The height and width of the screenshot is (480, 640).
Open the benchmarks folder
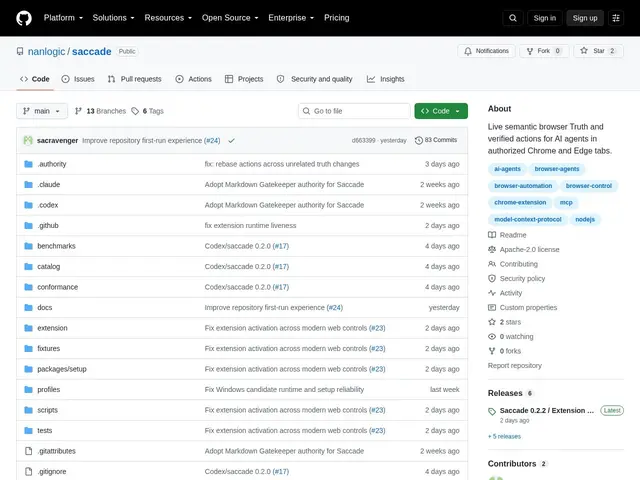pyautogui.click(x=56, y=246)
